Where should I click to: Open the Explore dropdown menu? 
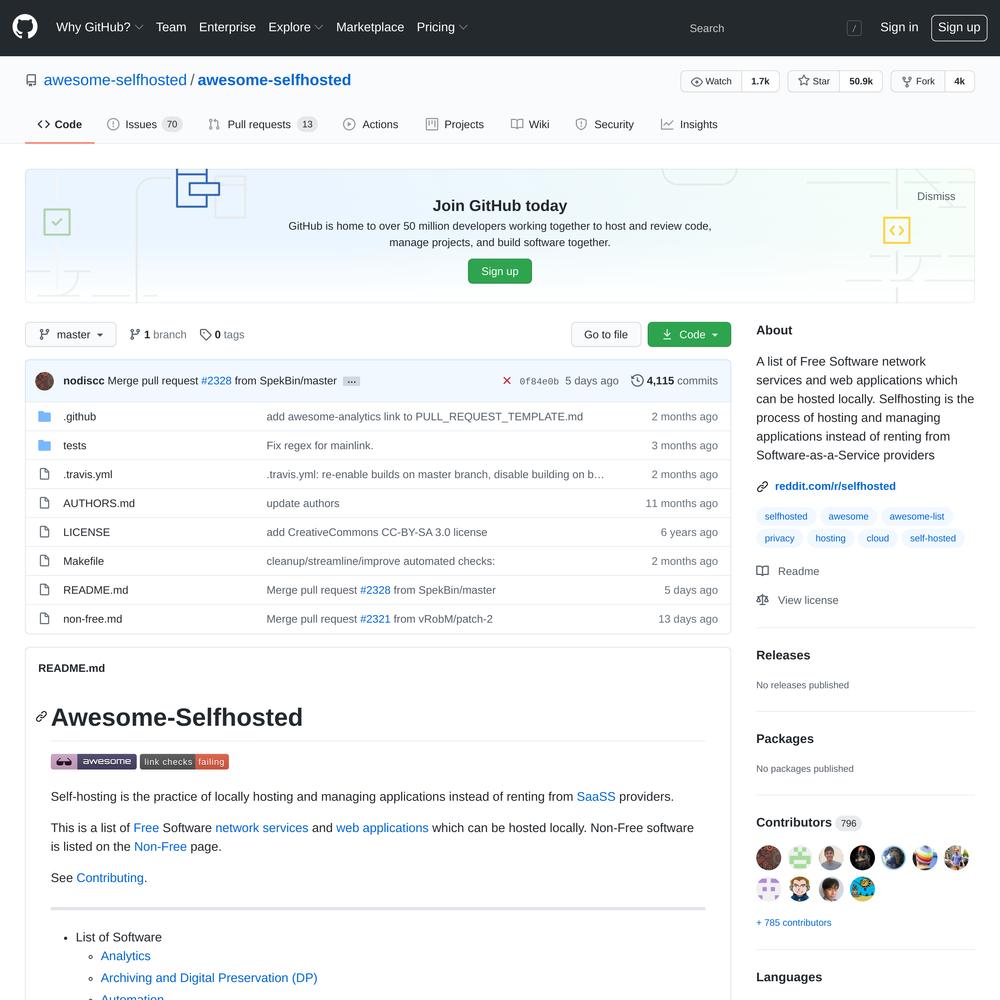[x=296, y=27]
